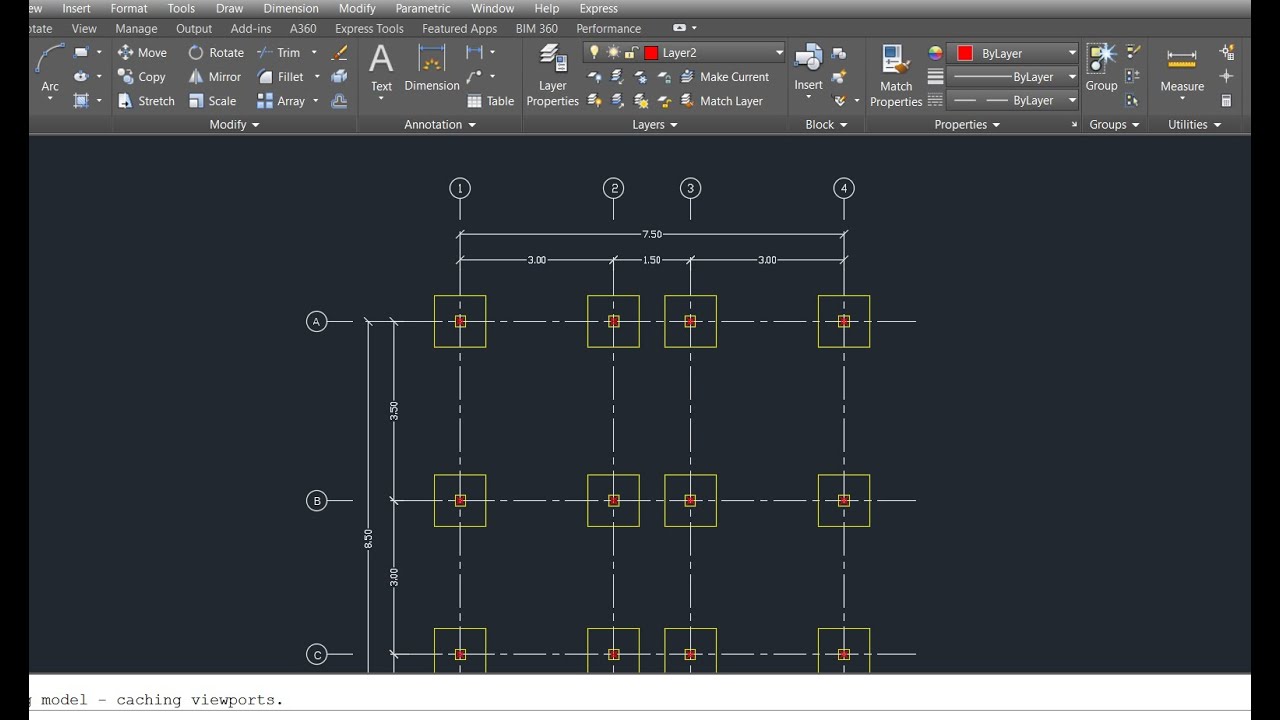Click the ByLayer red color swatch
The image size is (1280, 720).
coord(965,53)
